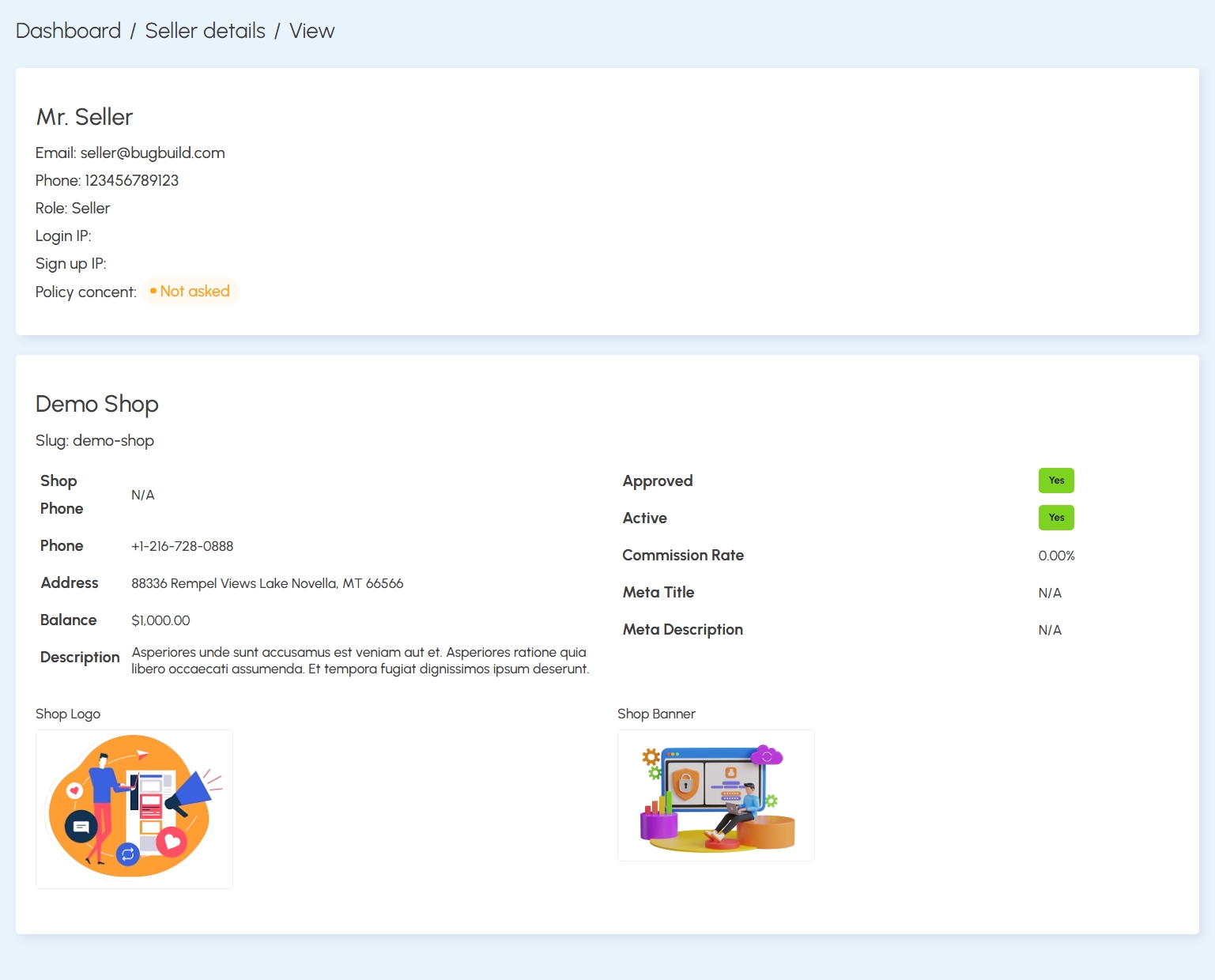Click the Not asked policy badge
This screenshot has width=1215, height=980.
[191, 291]
